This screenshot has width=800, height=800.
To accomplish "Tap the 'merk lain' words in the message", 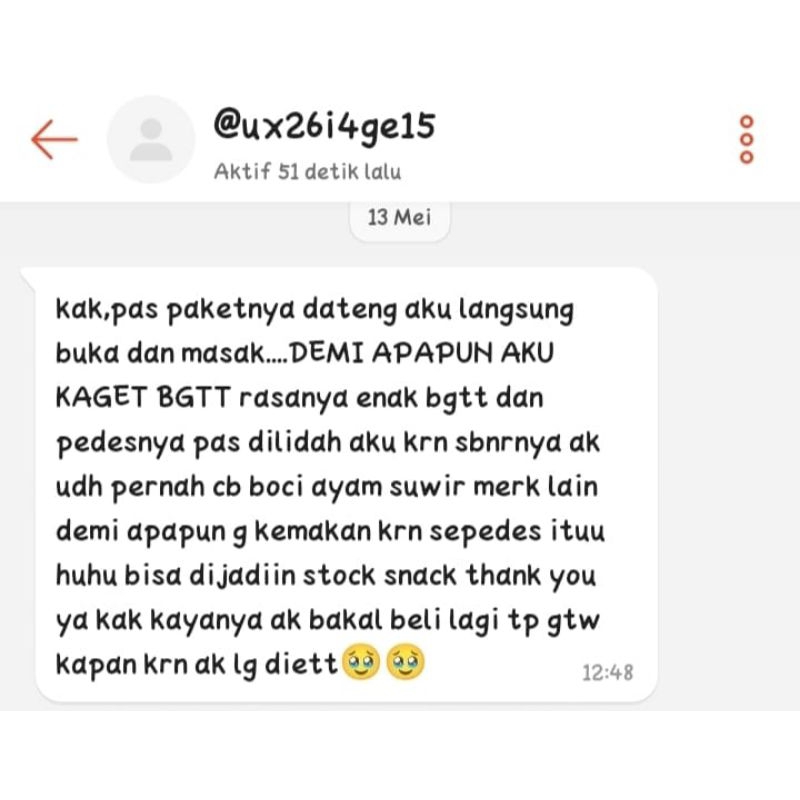I will pos(535,486).
